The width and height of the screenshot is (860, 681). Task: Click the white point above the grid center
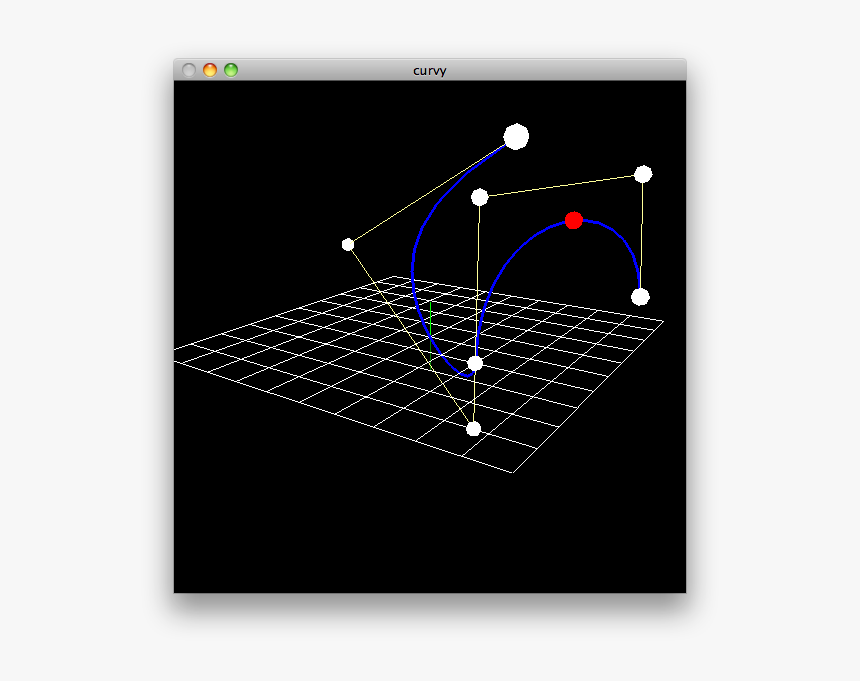point(479,196)
